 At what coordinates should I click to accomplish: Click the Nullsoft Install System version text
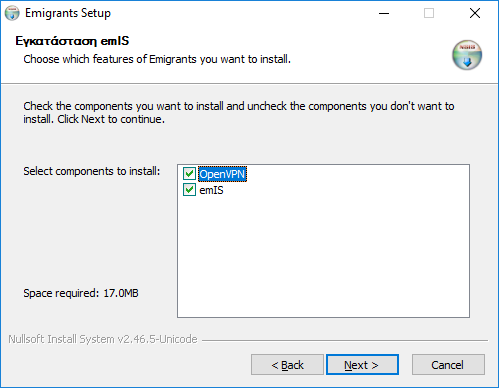point(103,339)
